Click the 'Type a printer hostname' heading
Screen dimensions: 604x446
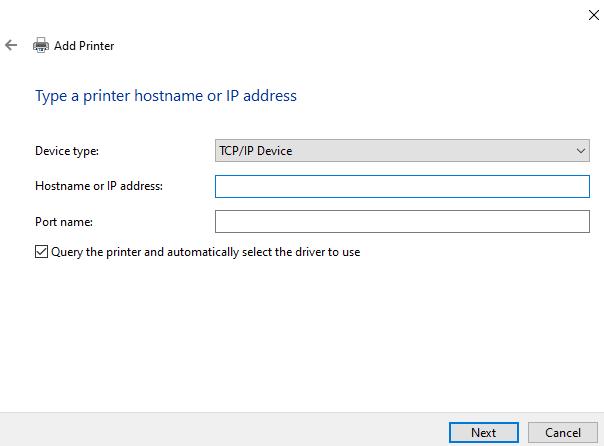[166, 96]
